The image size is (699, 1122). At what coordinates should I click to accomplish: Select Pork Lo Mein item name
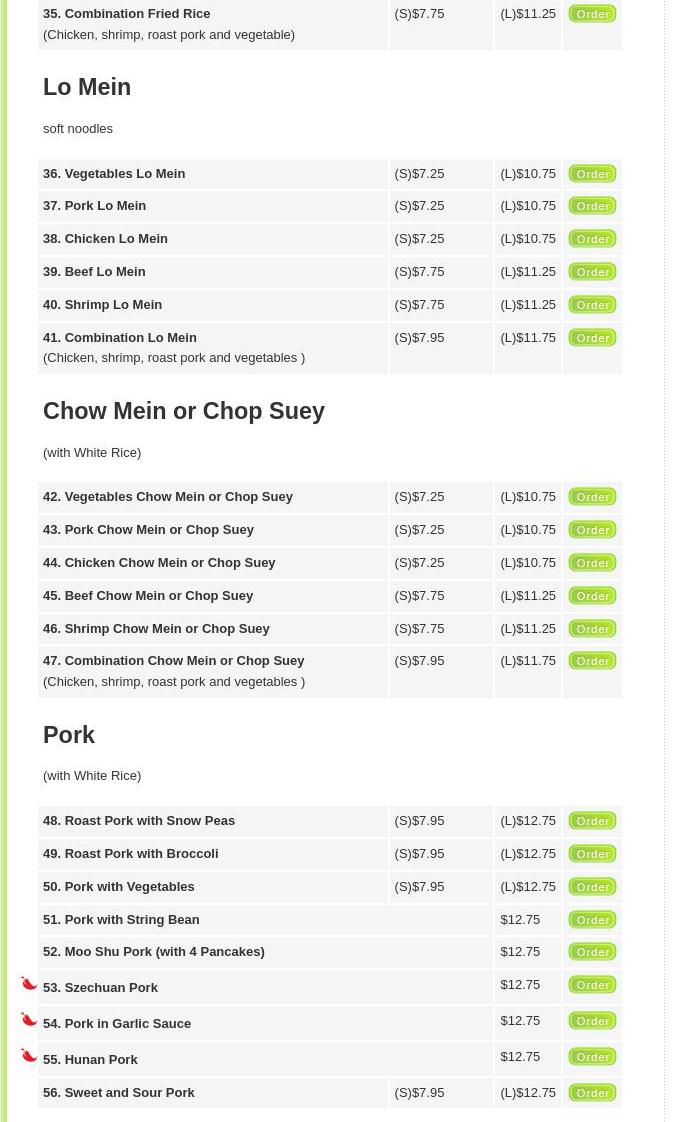click(94, 206)
